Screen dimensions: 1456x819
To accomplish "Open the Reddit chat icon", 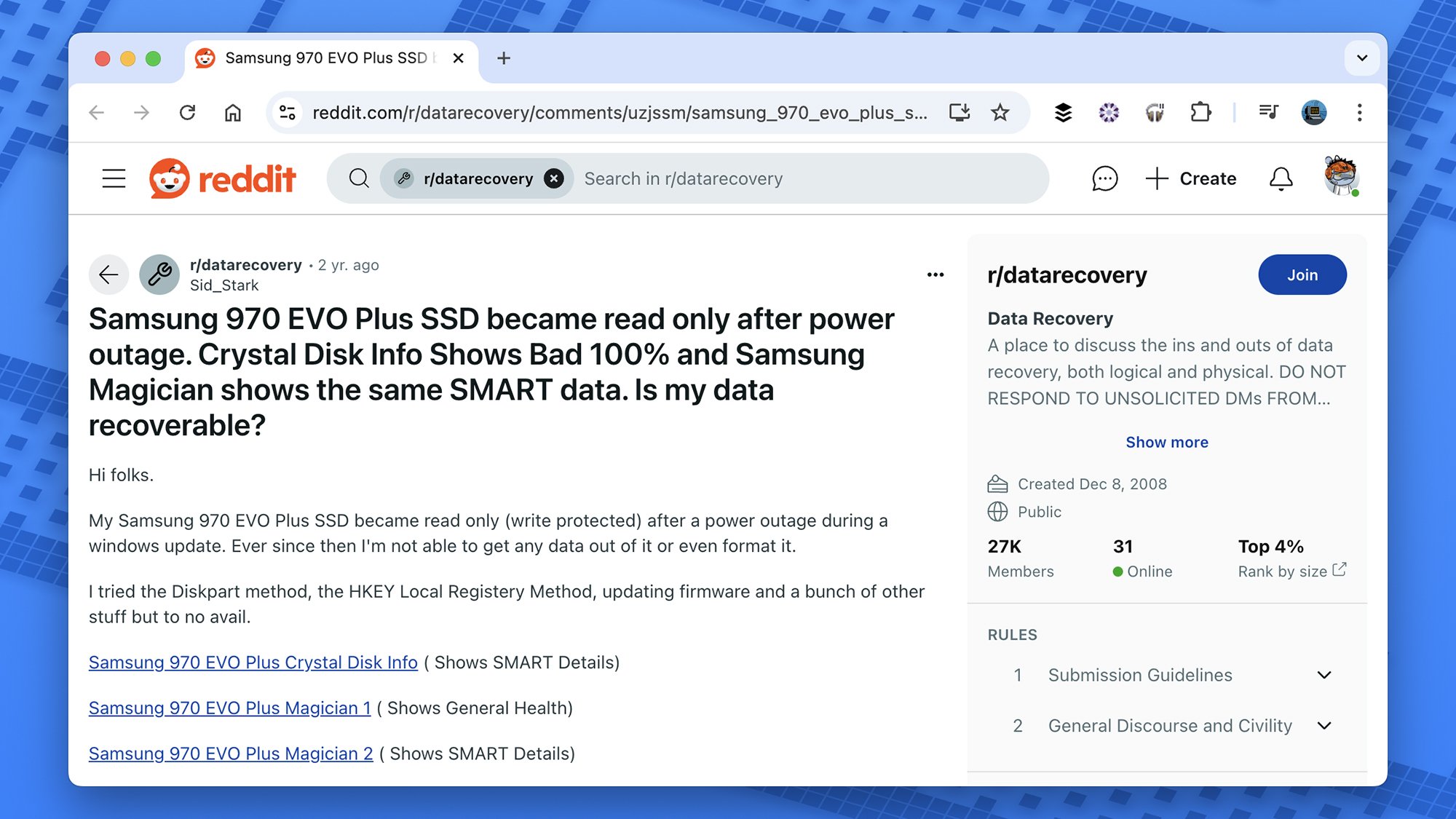I will click(x=1104, y=178).
